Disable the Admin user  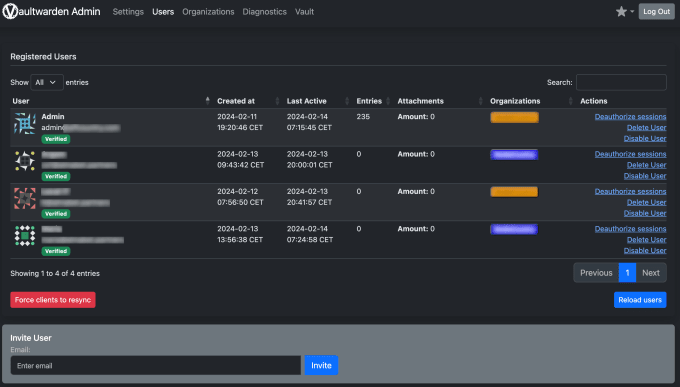tap(645, 138)
